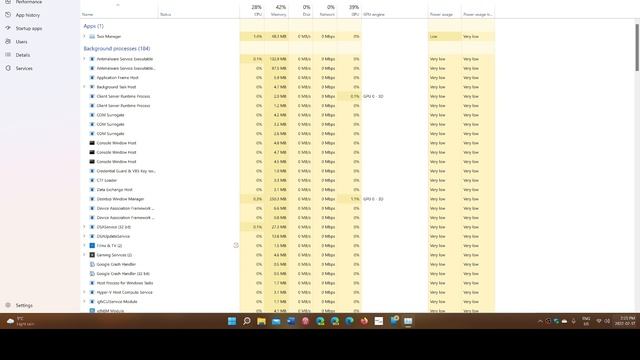The image size is (640, 360).
Task: Sort by the Disk column header
Action: [x=301, y=10]
